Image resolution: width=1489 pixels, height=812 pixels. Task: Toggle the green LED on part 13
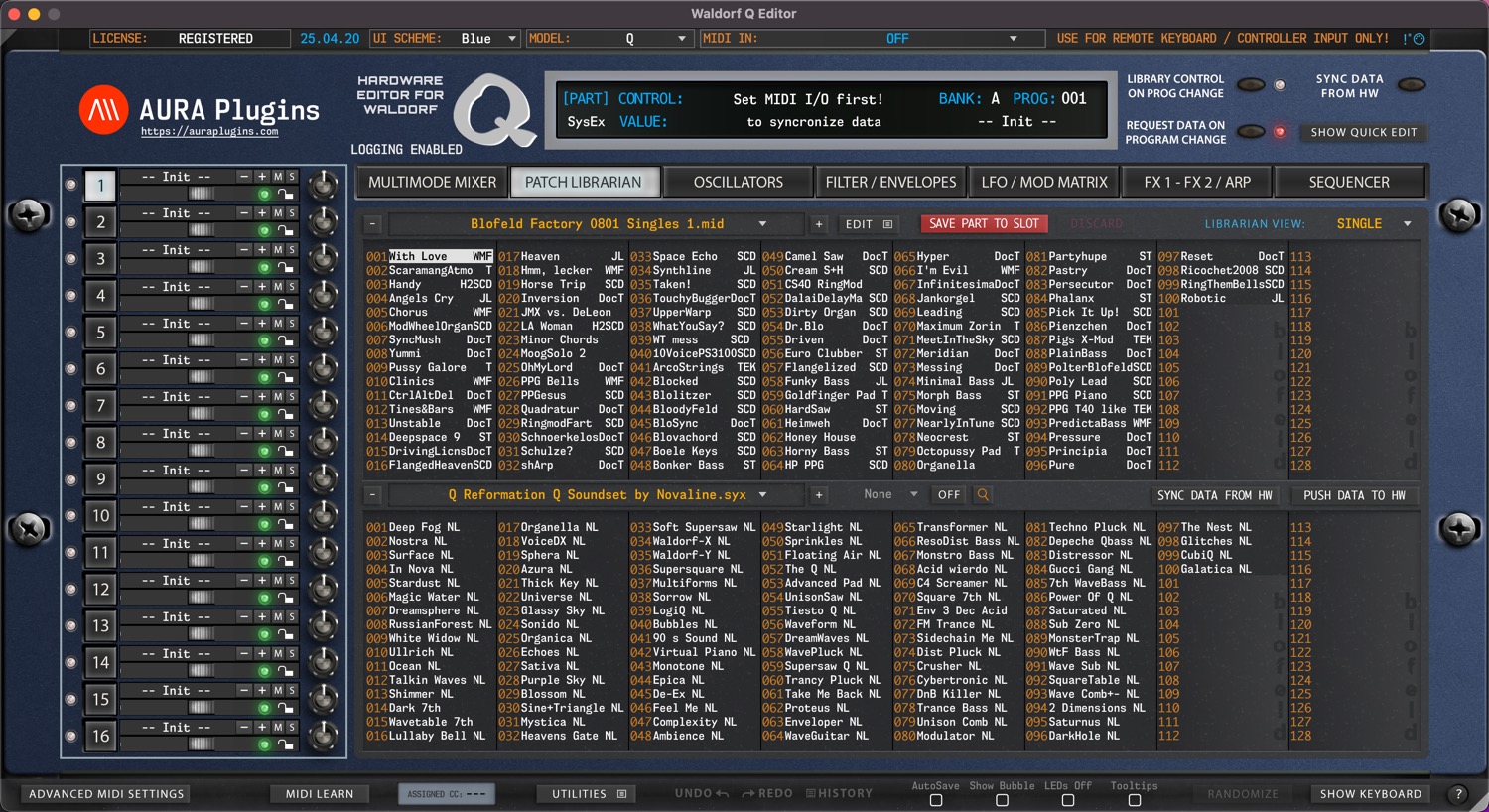pyautogui.click(x=264, y=635)
